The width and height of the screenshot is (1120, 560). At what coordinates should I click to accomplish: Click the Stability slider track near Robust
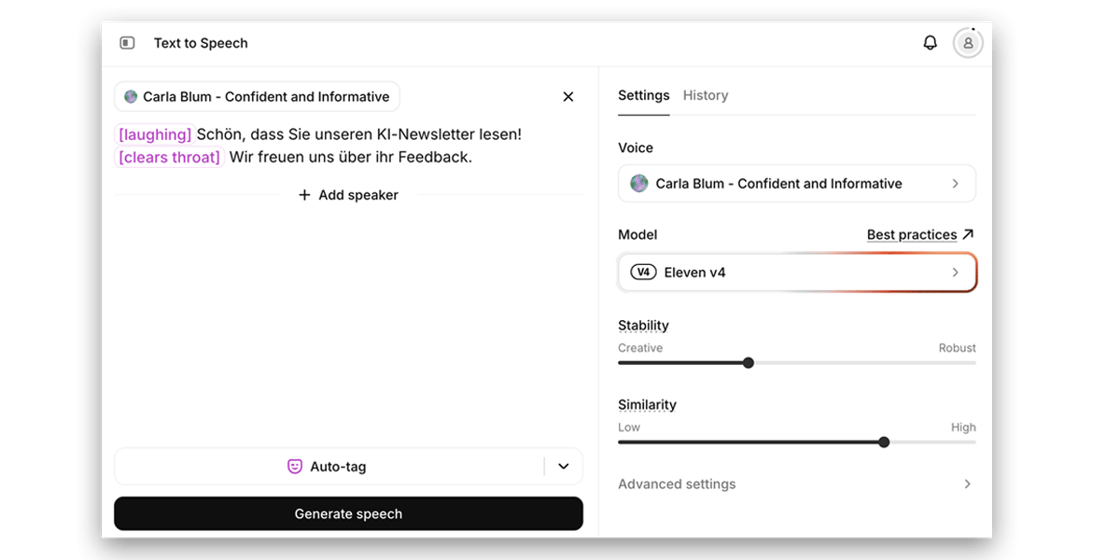957,363
